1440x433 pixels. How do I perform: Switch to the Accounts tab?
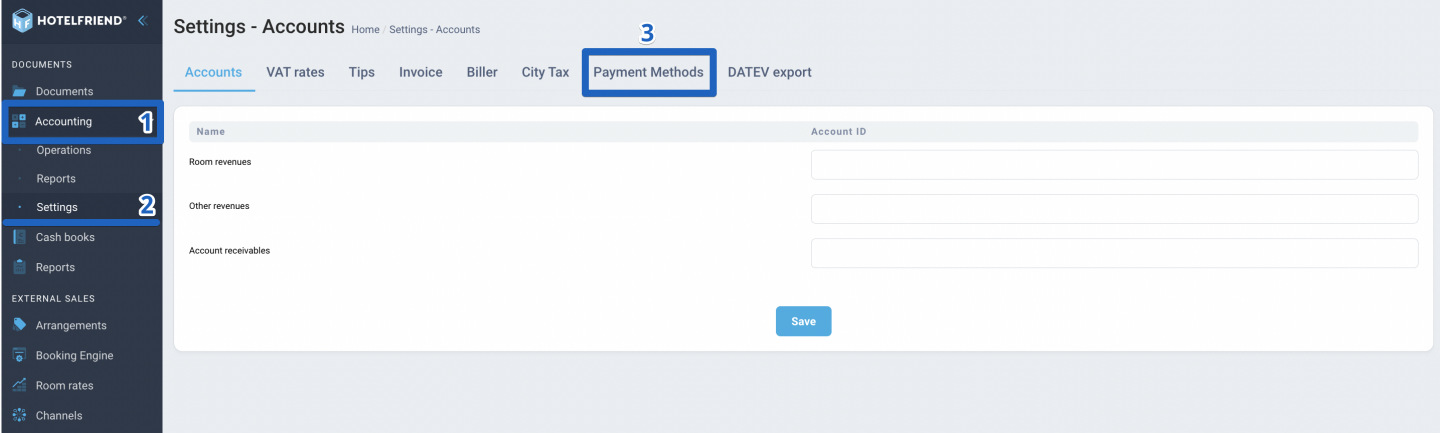214,72
